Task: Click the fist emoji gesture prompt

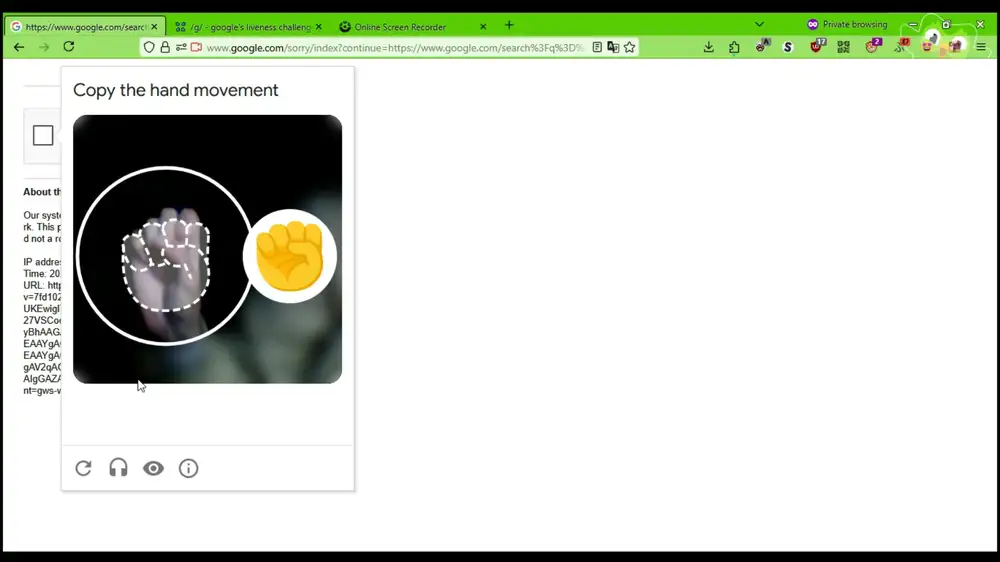Action: 290,256
